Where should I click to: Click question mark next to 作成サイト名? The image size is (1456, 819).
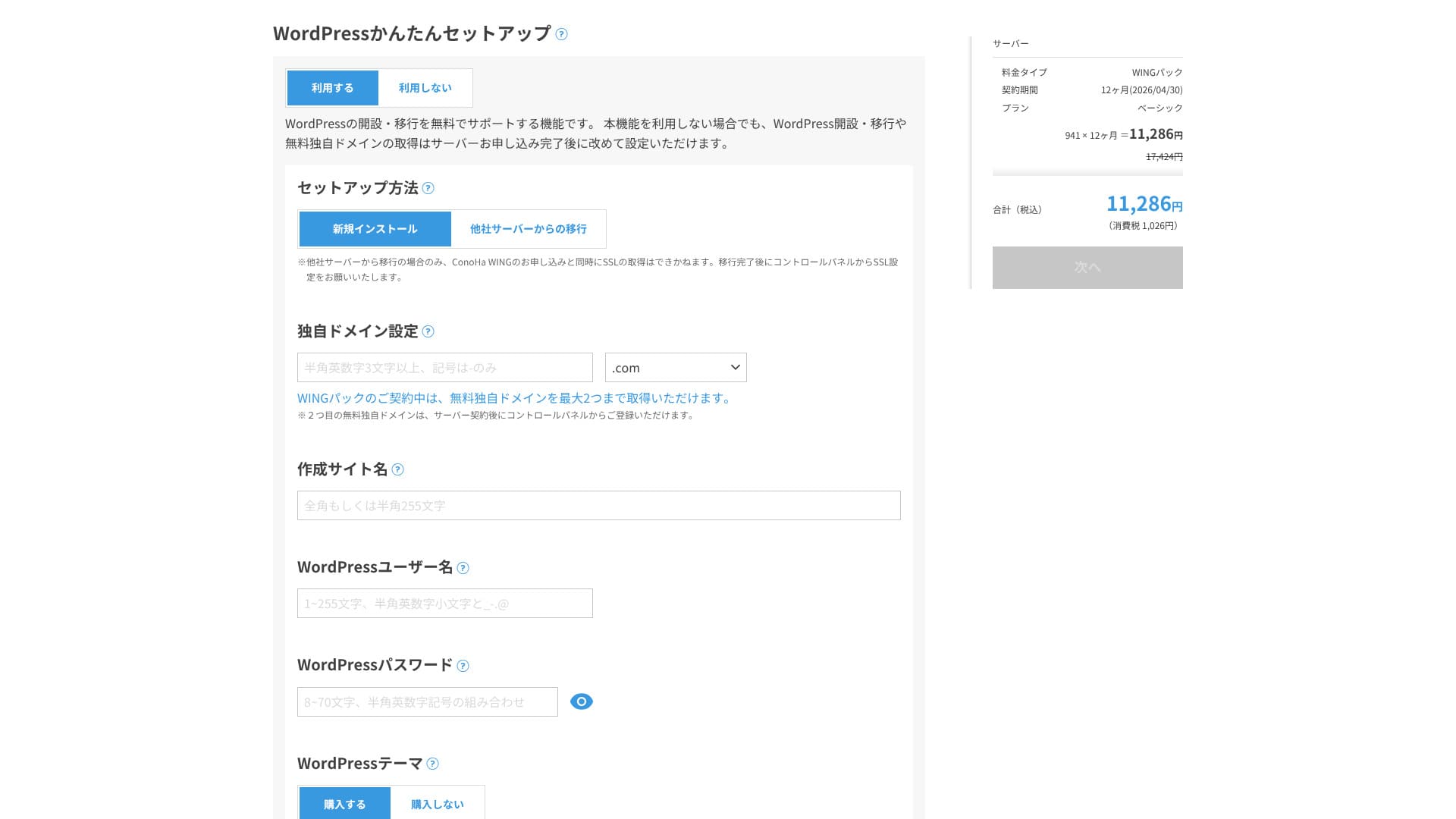click(397, 469)
